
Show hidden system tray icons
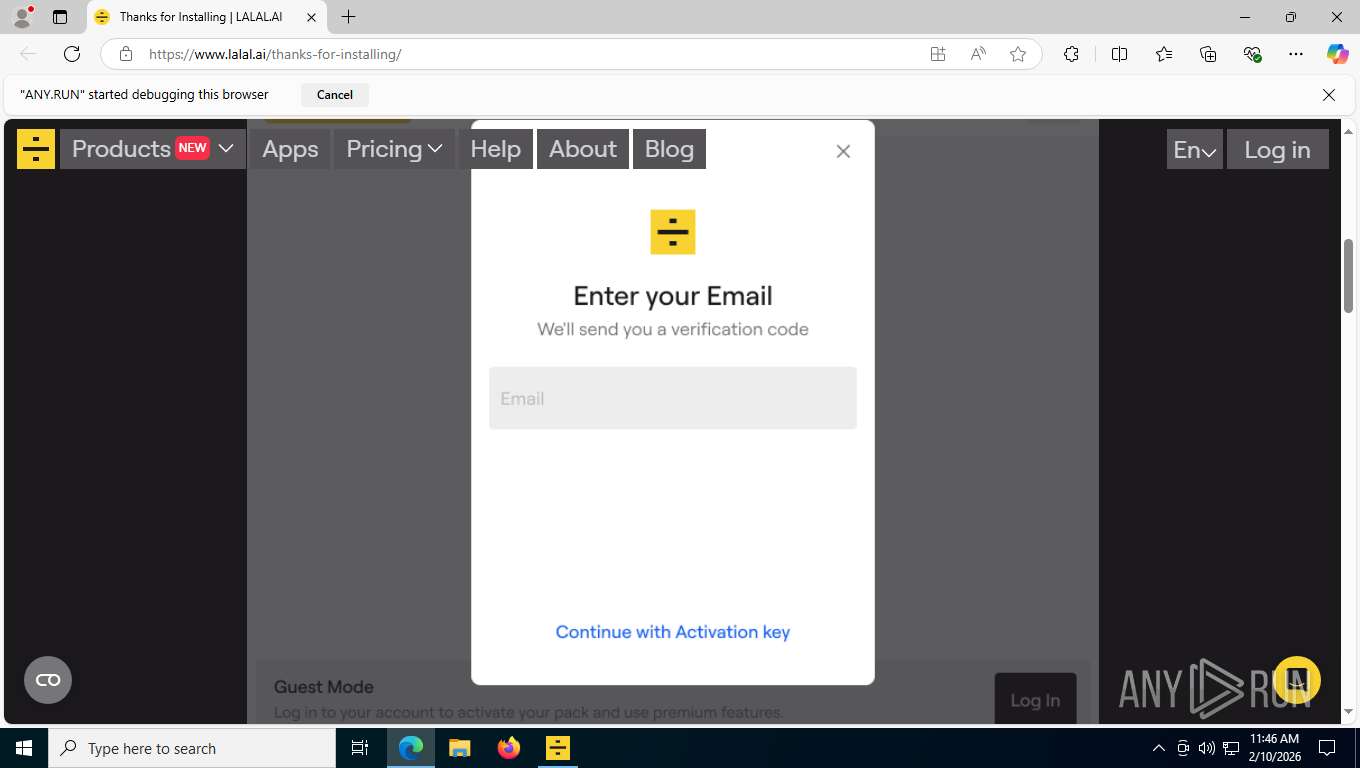[x=1159, y=748]
